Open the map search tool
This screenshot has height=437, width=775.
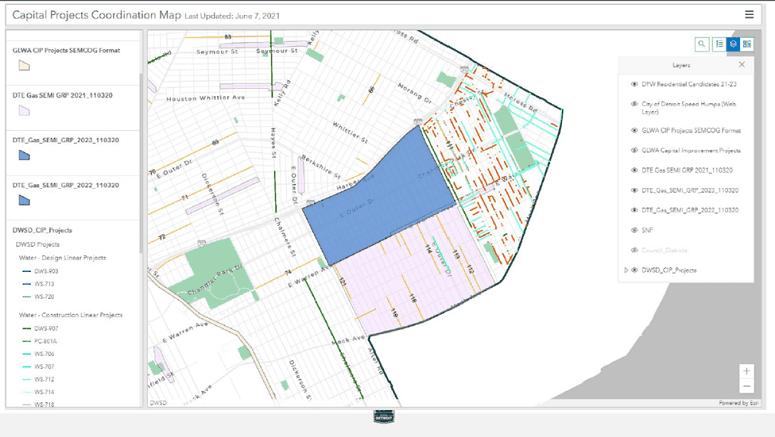[x=702, y=44]
